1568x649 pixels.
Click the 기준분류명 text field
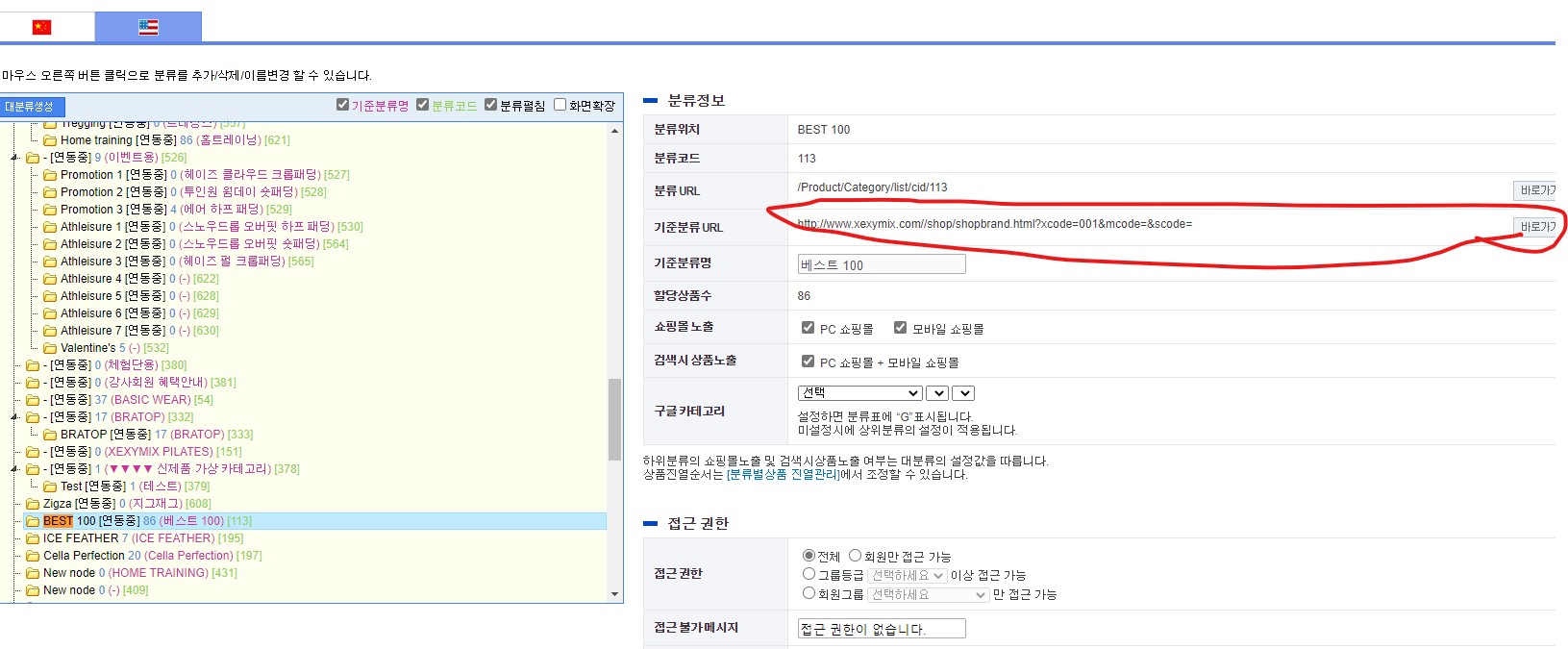click(x=882, y=264)
